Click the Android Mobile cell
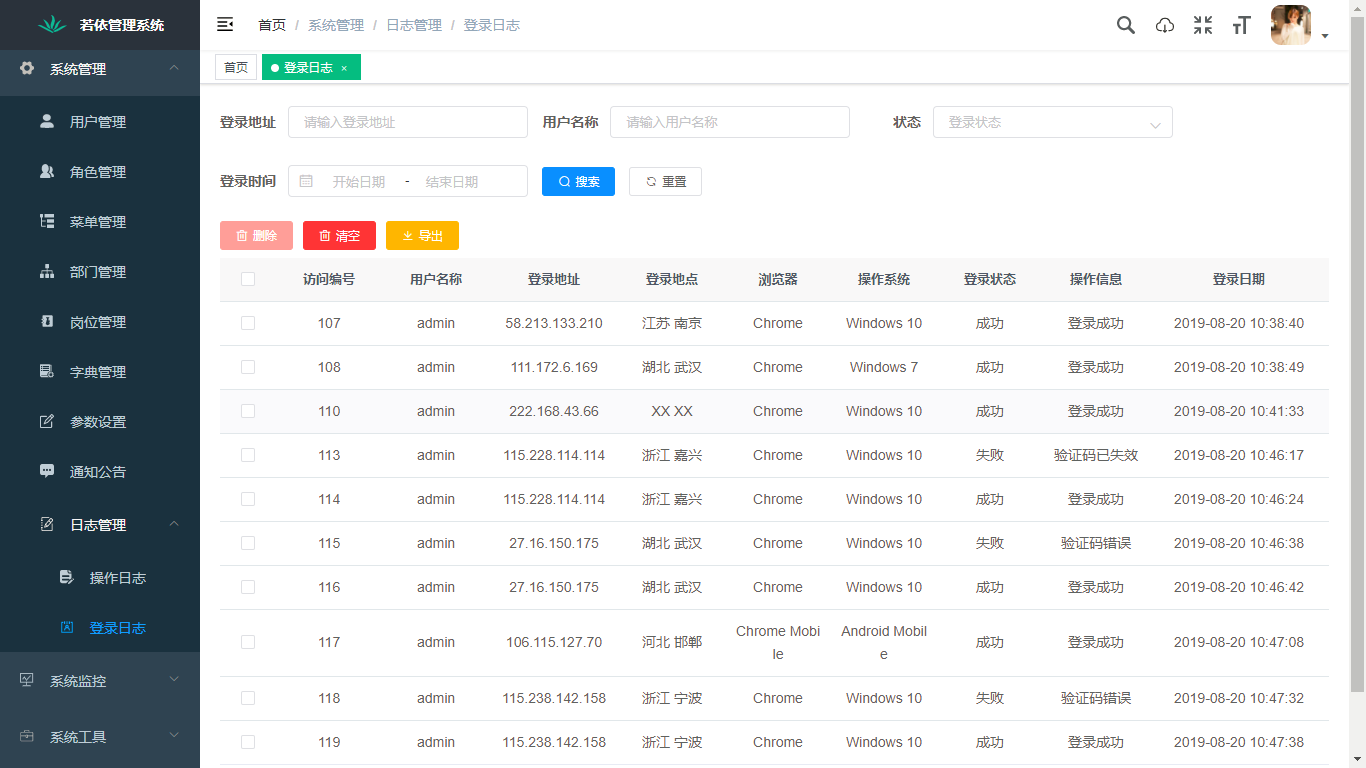 pos(884,643)
